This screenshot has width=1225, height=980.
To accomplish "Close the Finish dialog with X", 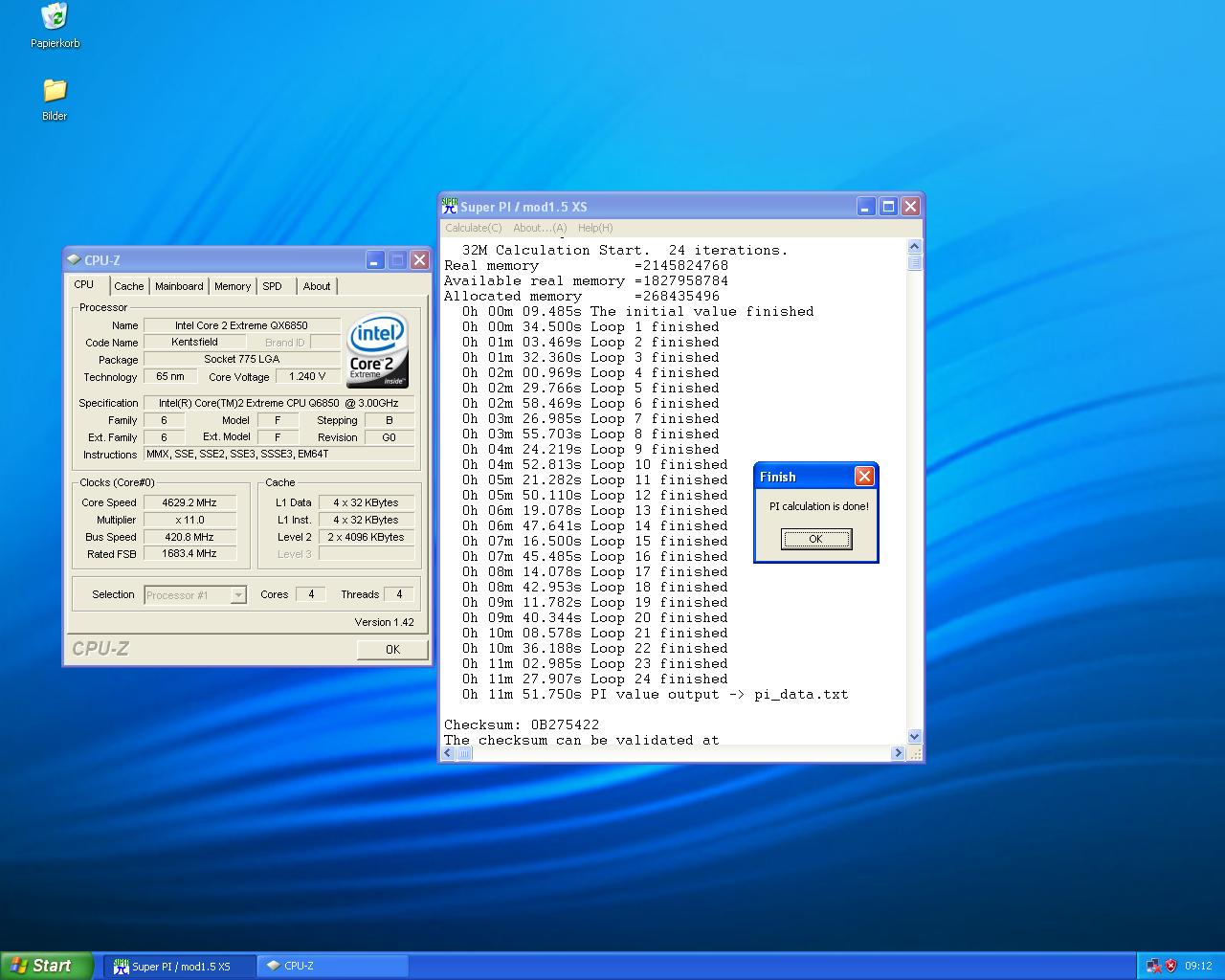I will [x=864, y=476].
